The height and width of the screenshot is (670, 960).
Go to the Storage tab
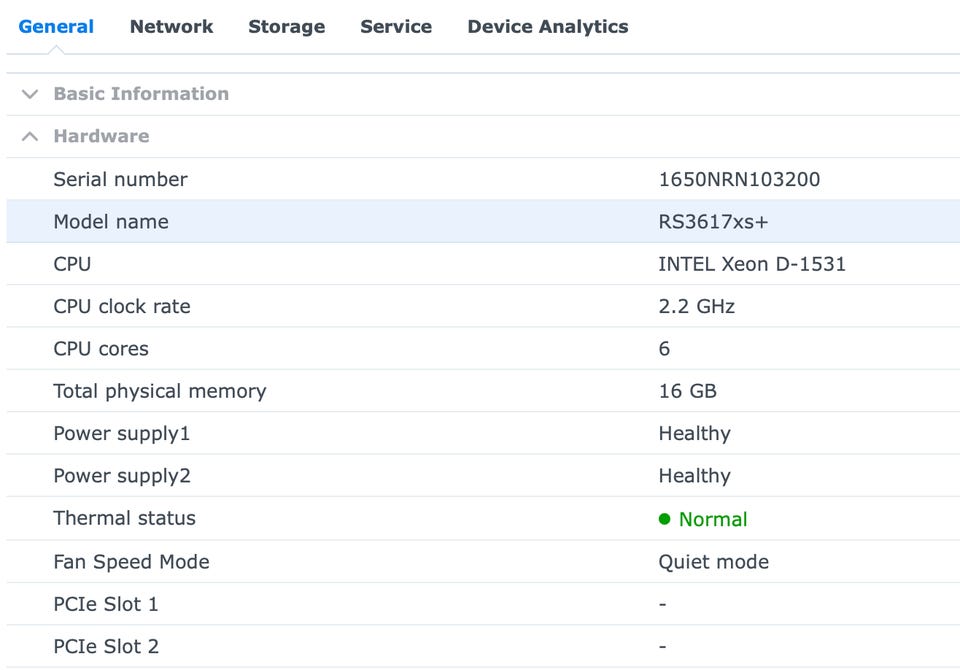(286, 27)
